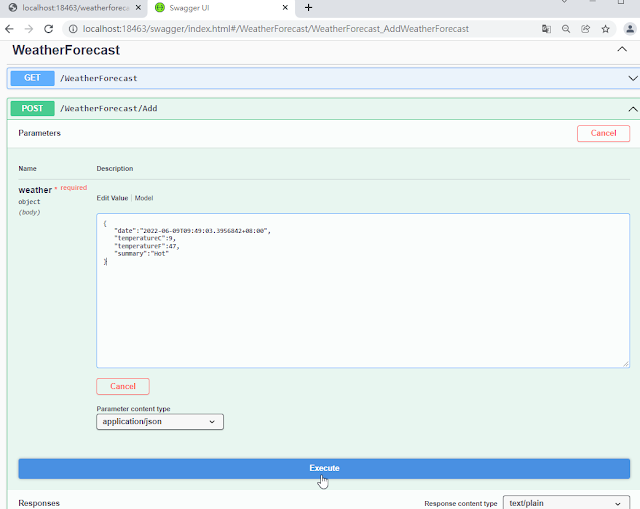Open browser zoom icon
Viewport: 640px width, 509px height.
[566, 29]
